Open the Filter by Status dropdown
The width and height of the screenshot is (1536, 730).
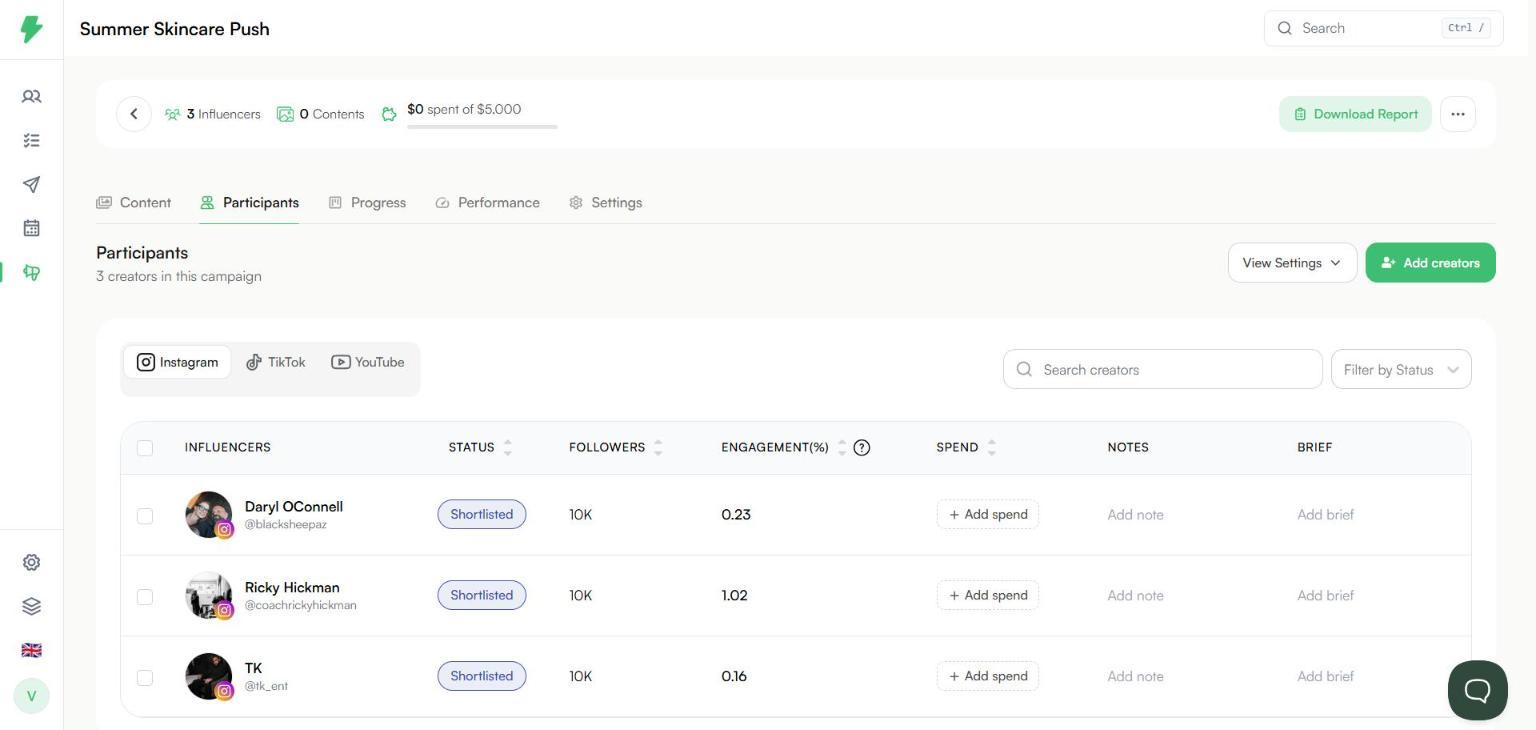pos(1401,370)
